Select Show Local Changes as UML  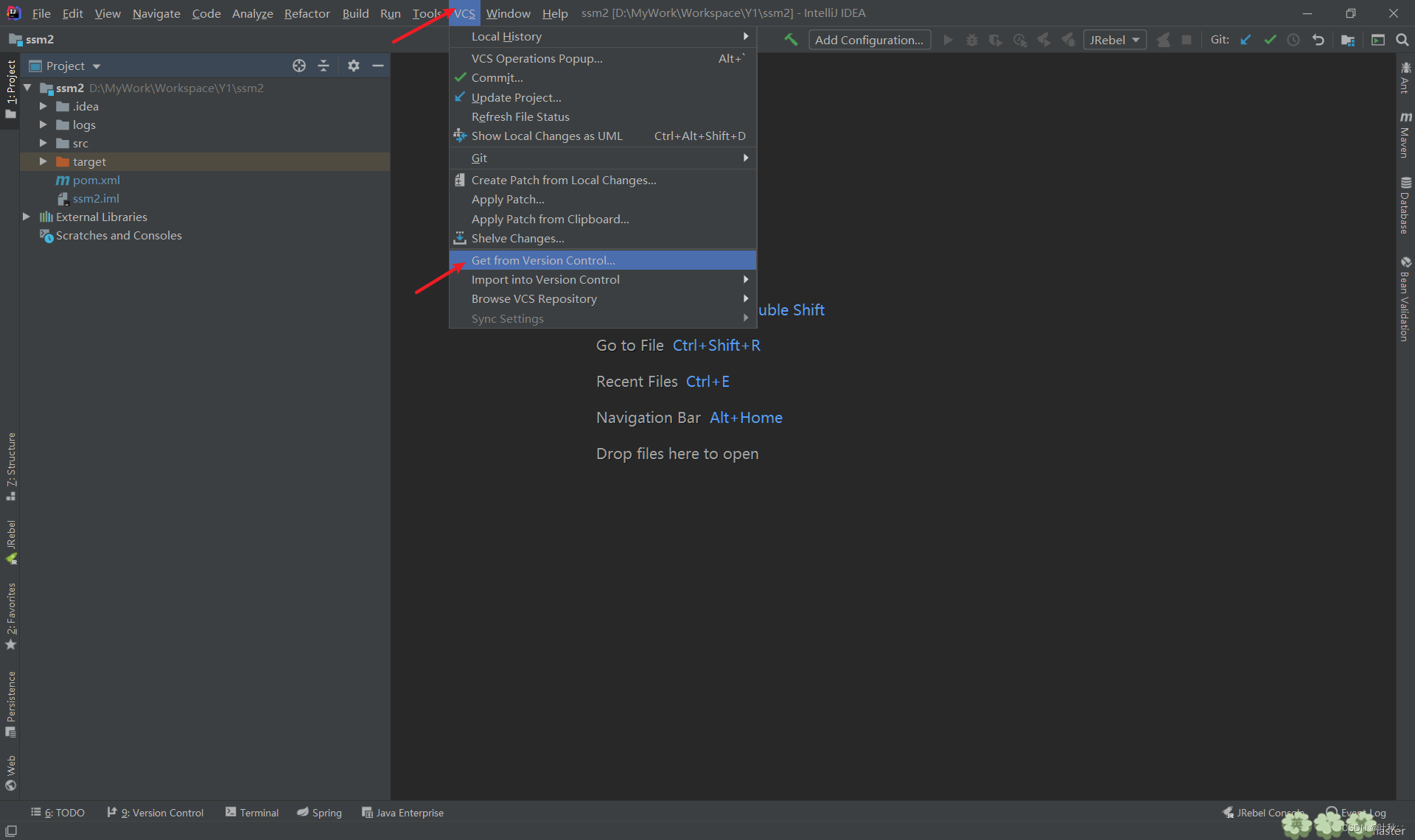point(603,136)
